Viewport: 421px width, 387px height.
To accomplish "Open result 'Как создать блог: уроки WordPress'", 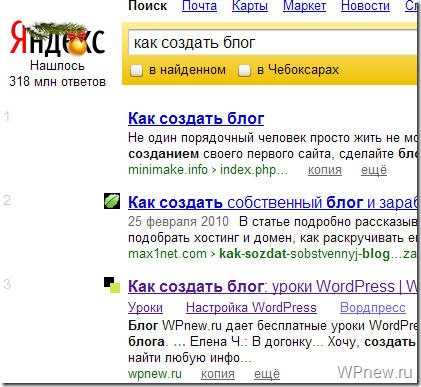I will (x=272, y=286).
